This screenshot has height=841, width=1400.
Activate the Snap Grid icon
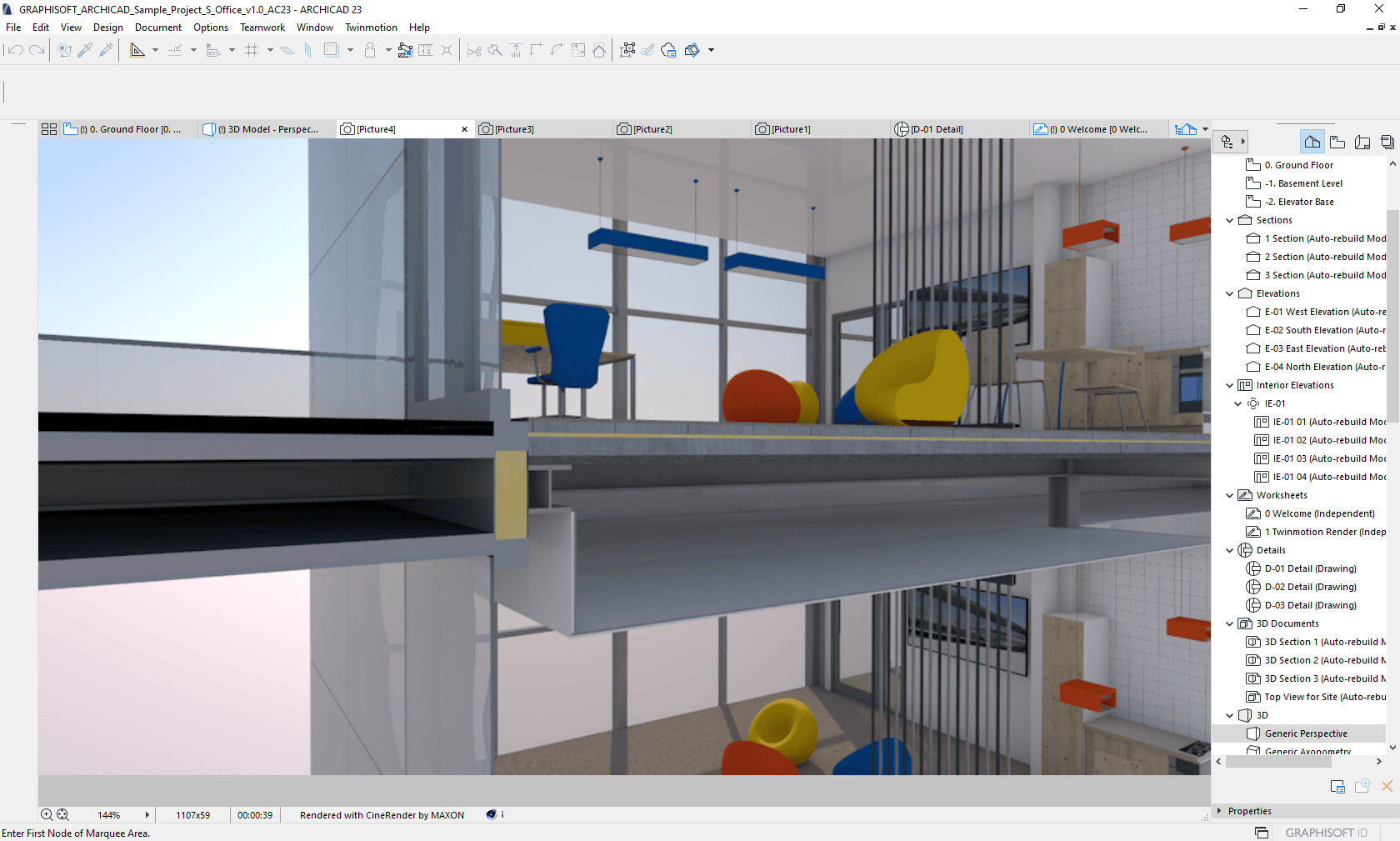(x=253, y=49)
